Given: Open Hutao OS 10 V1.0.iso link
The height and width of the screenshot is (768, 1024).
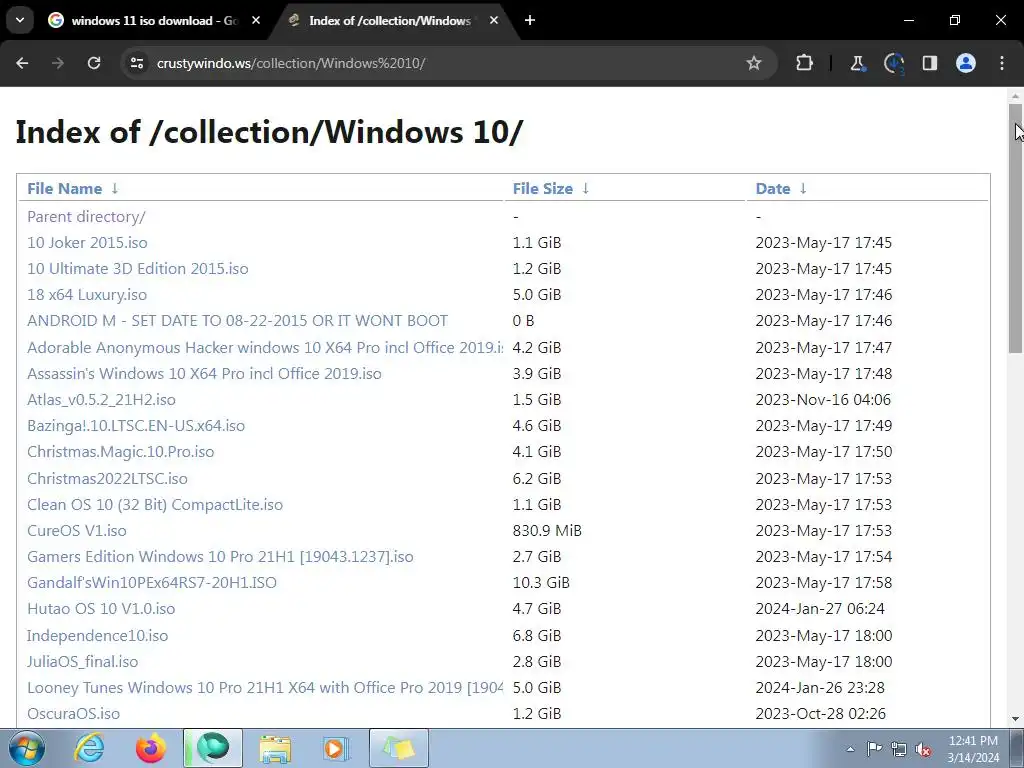Looking at the screenshot, I should (101, 609).
